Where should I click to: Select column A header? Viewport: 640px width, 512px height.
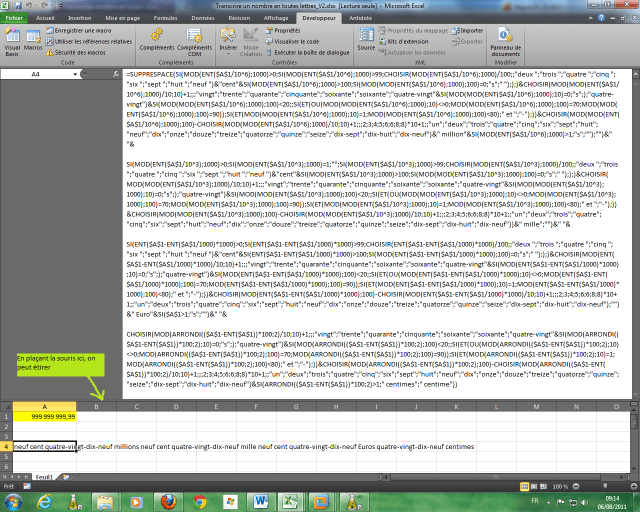coord(44,407)
